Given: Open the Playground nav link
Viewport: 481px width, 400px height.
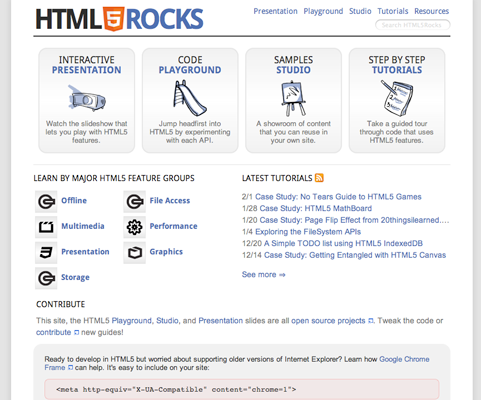Looking at the screenshot, I should pos(323,11).
